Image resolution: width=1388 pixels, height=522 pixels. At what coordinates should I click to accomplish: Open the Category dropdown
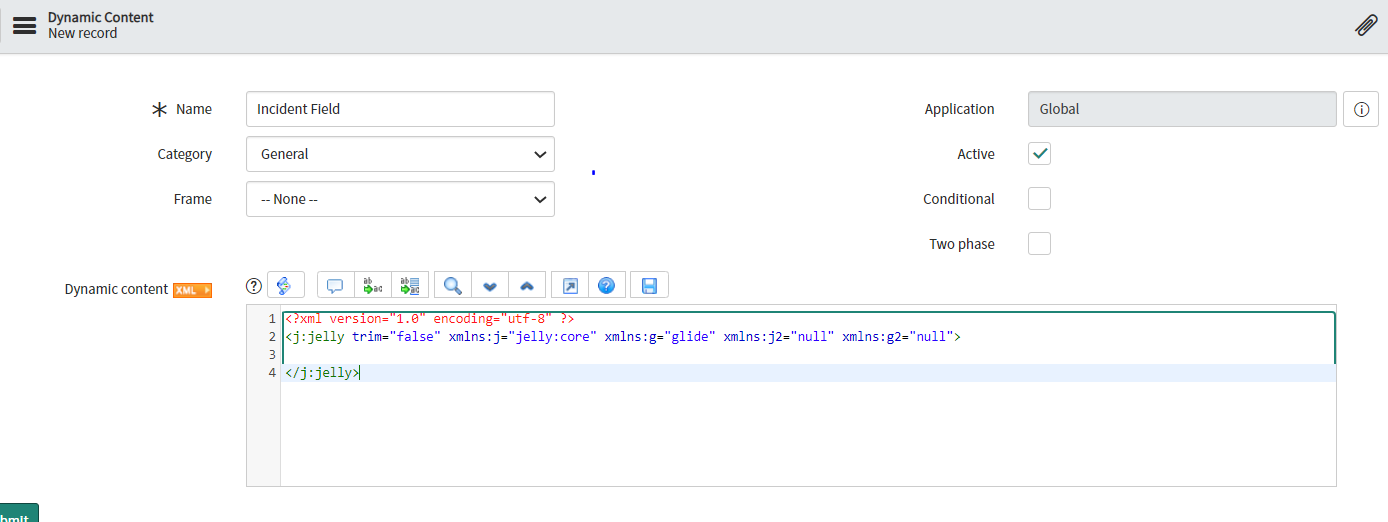click(x=400, y=154)
